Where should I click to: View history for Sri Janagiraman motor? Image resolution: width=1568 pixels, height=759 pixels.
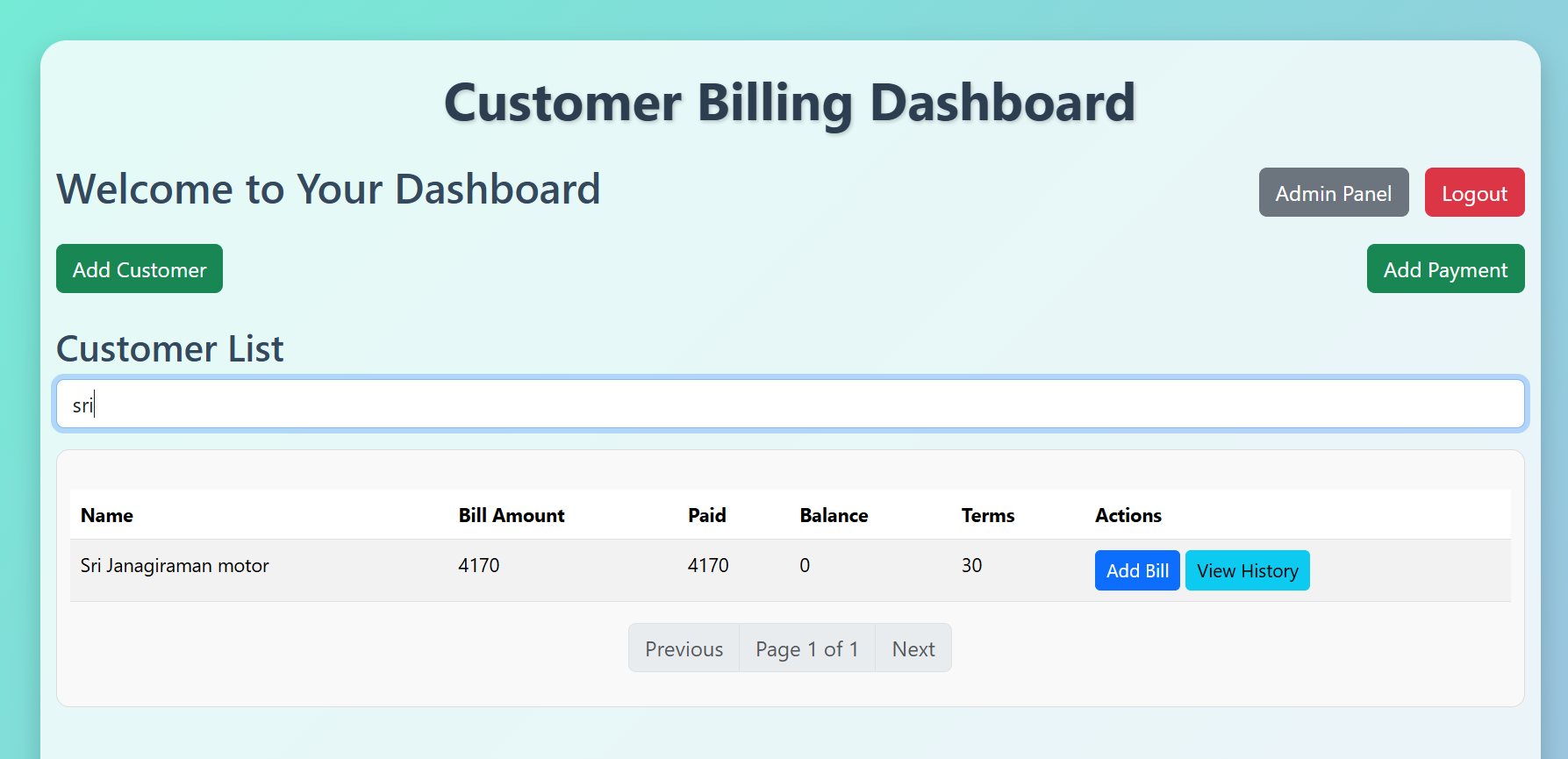point(1247,570)
